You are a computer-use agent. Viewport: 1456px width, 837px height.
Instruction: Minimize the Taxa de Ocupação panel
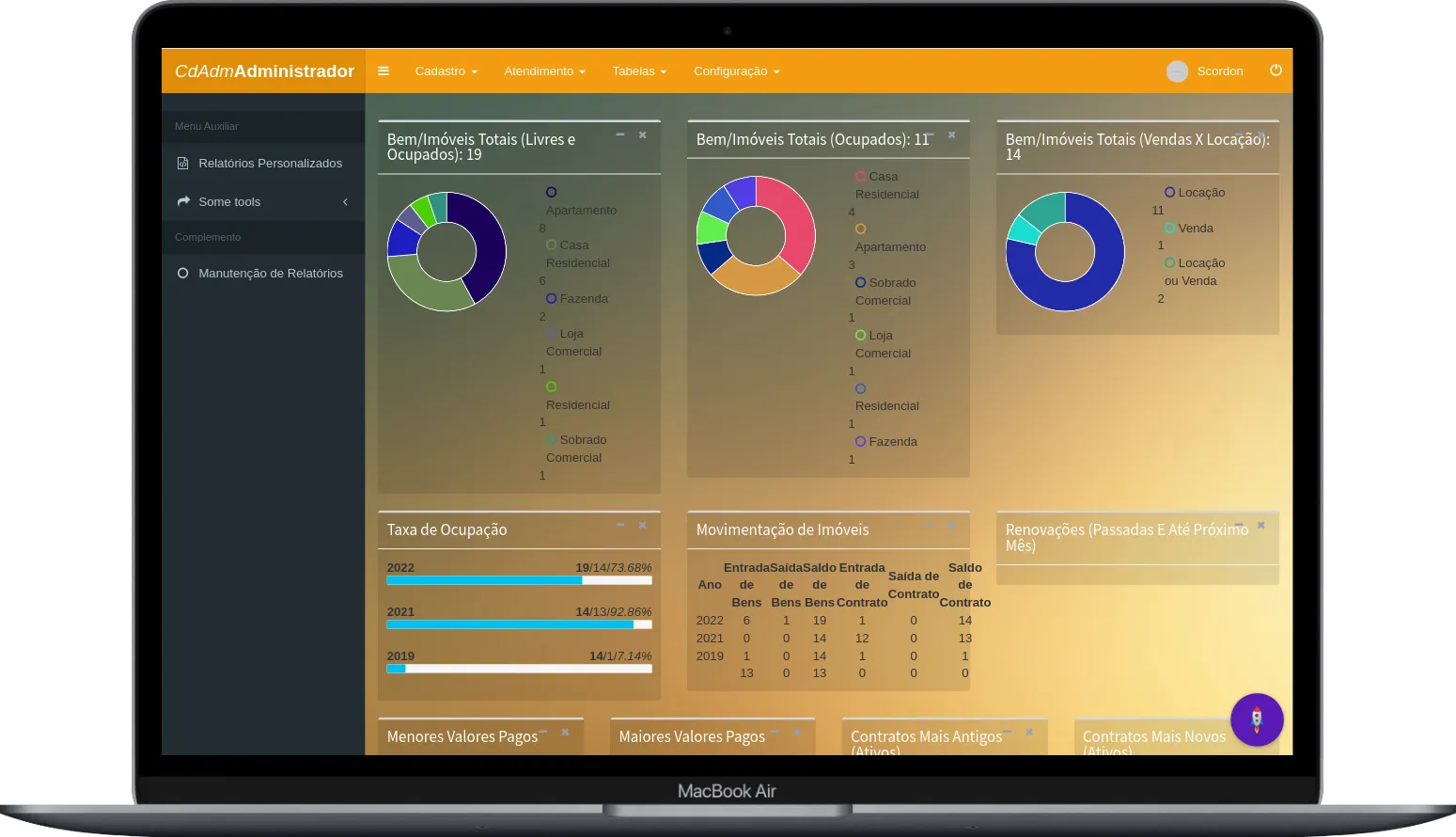pos(620,525)
